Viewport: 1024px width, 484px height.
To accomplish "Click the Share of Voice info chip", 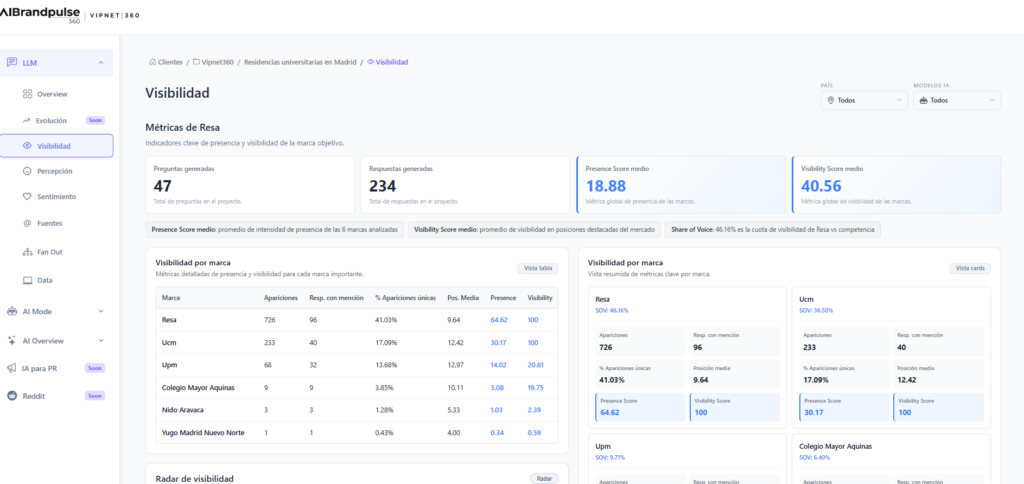I will [773, 230].
